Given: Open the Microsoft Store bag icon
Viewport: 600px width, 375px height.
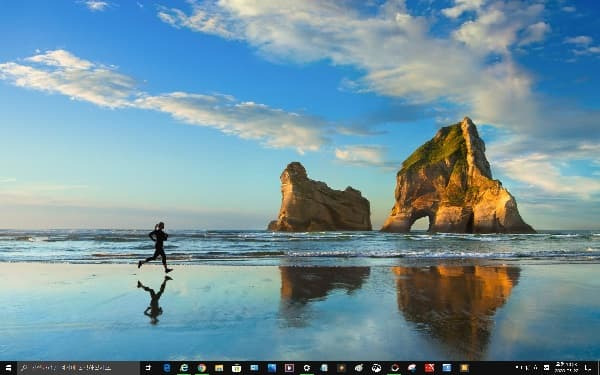Looking at the screenshot, I should pos(236,368).
